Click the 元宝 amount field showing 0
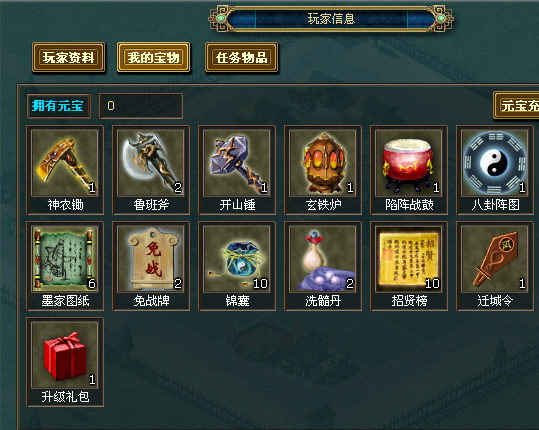The height and width of the screenshot is (430, 539). pos(141,106)
